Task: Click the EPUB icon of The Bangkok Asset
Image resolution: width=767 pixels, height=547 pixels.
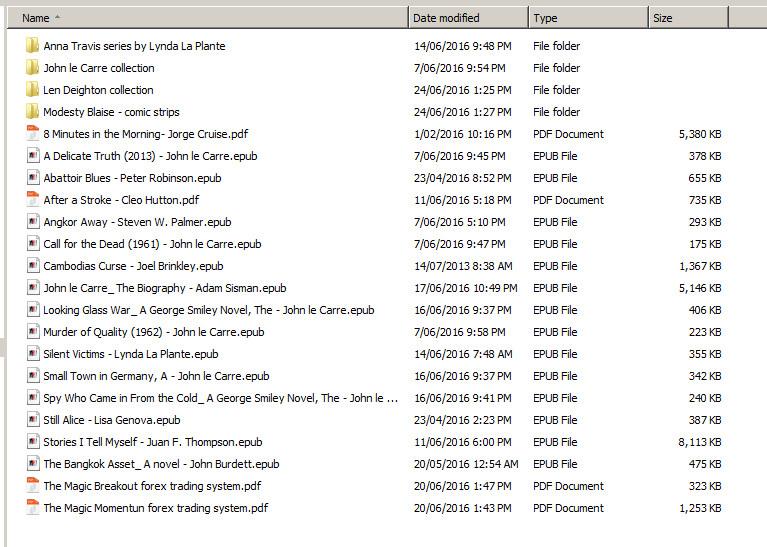Action: point(32,464)
